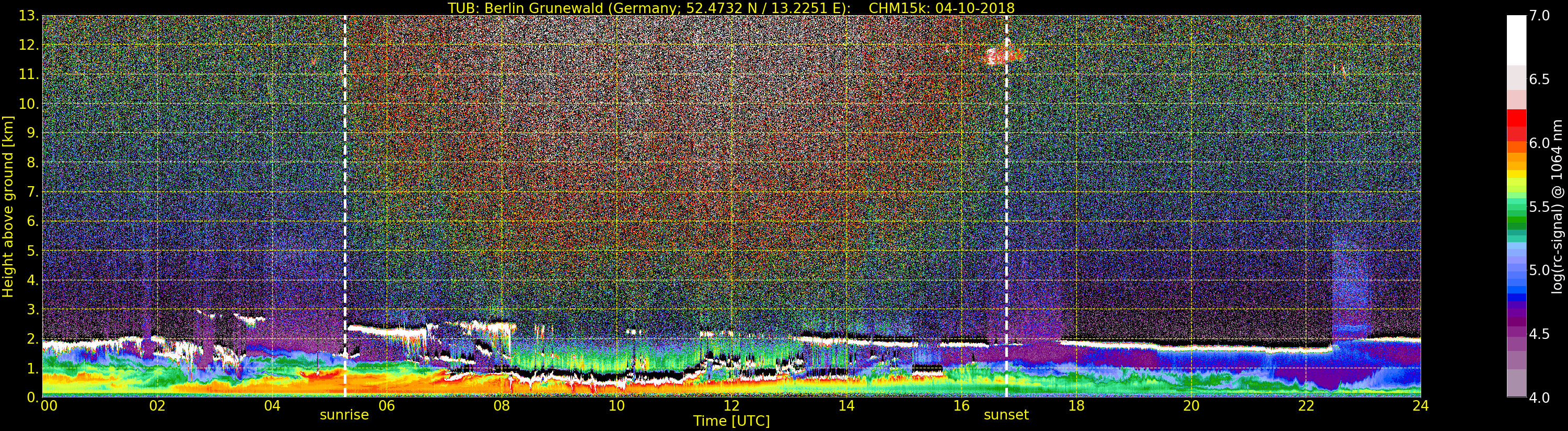This screenshot has height=431, width=1568.
Task: Select the time axis tick '20'
Action: coord(1191,405)
